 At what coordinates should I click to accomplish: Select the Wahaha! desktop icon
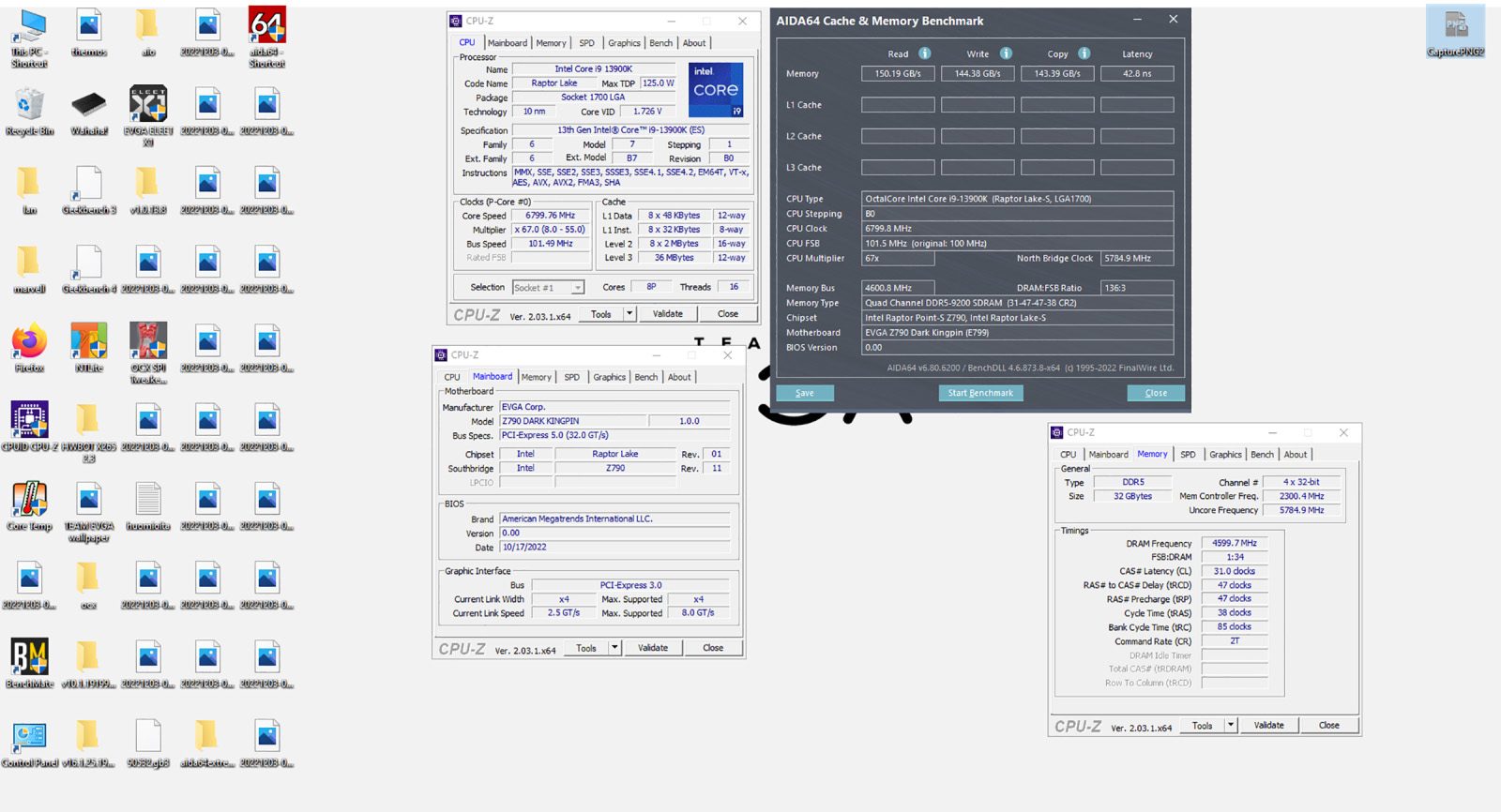point(89,113)
